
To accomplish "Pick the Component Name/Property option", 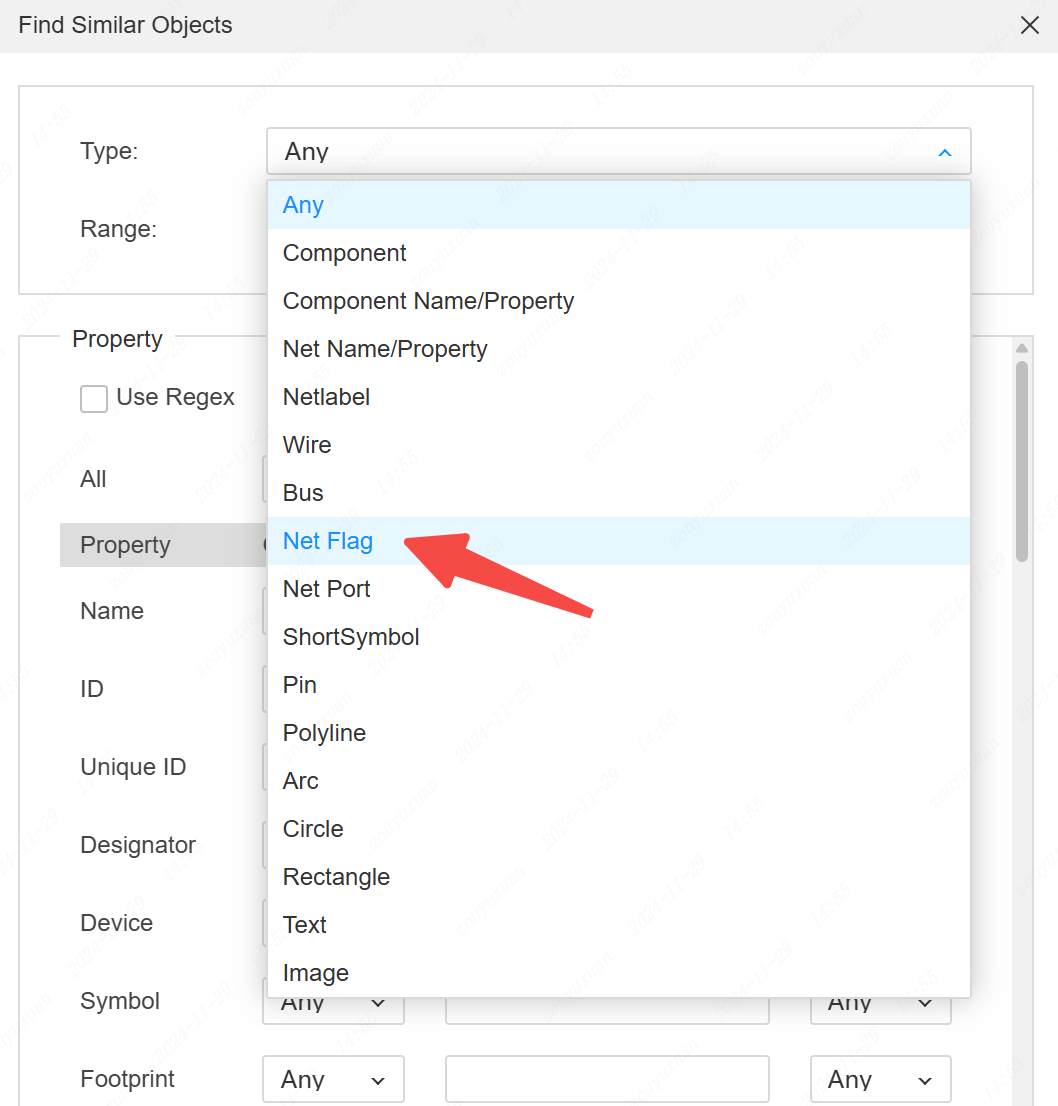I will pyautogui.click(x=428, y=301).
